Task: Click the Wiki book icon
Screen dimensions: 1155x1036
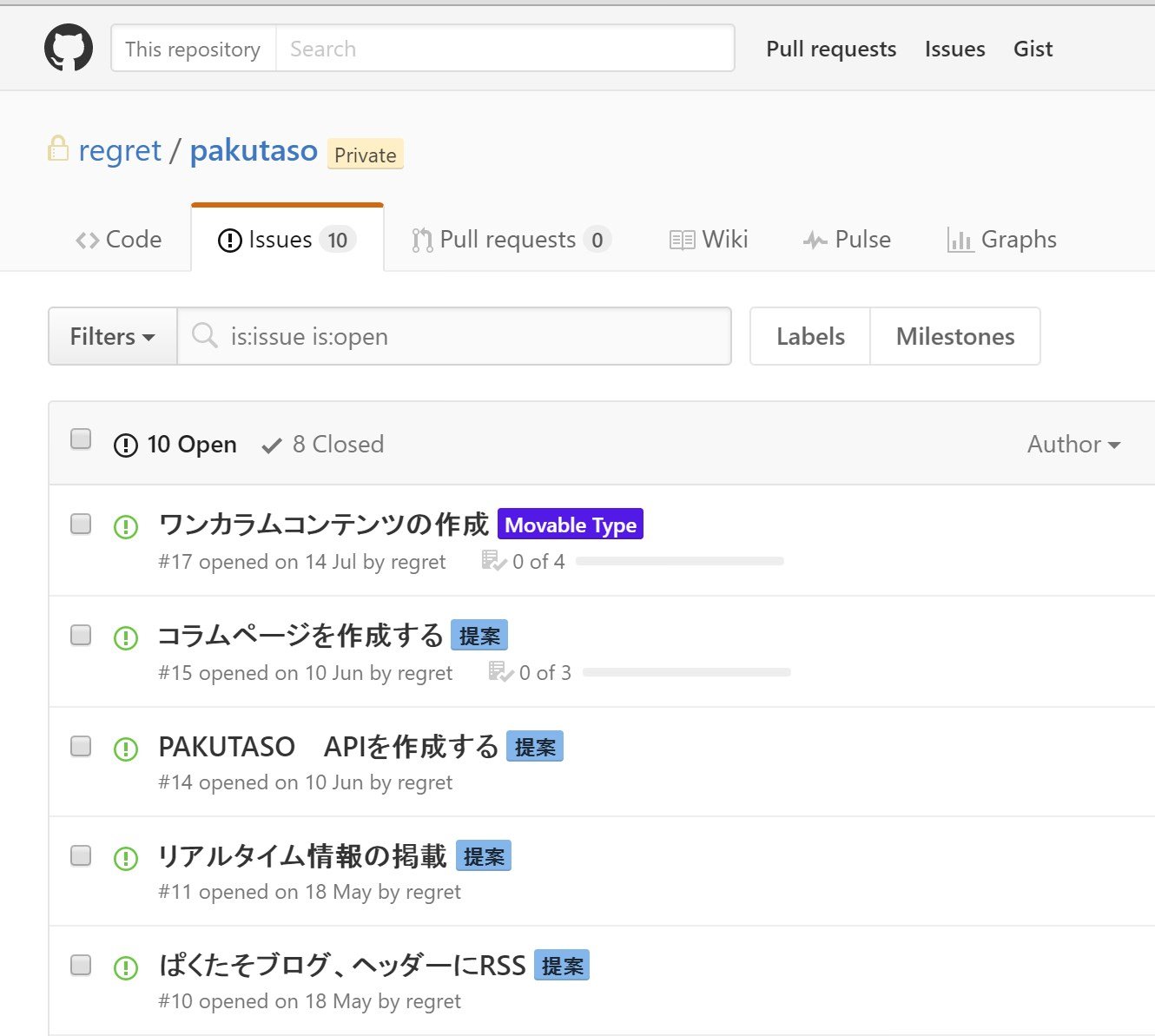Action: click(x=682, y=241)
